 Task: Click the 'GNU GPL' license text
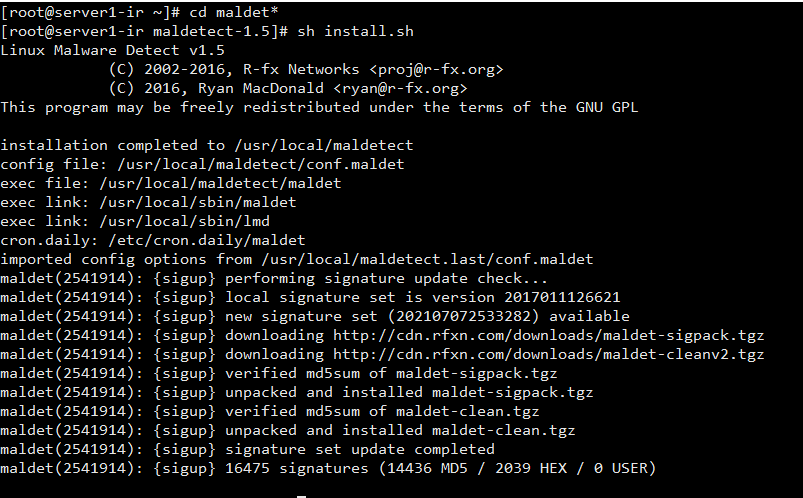click(607, 107)
